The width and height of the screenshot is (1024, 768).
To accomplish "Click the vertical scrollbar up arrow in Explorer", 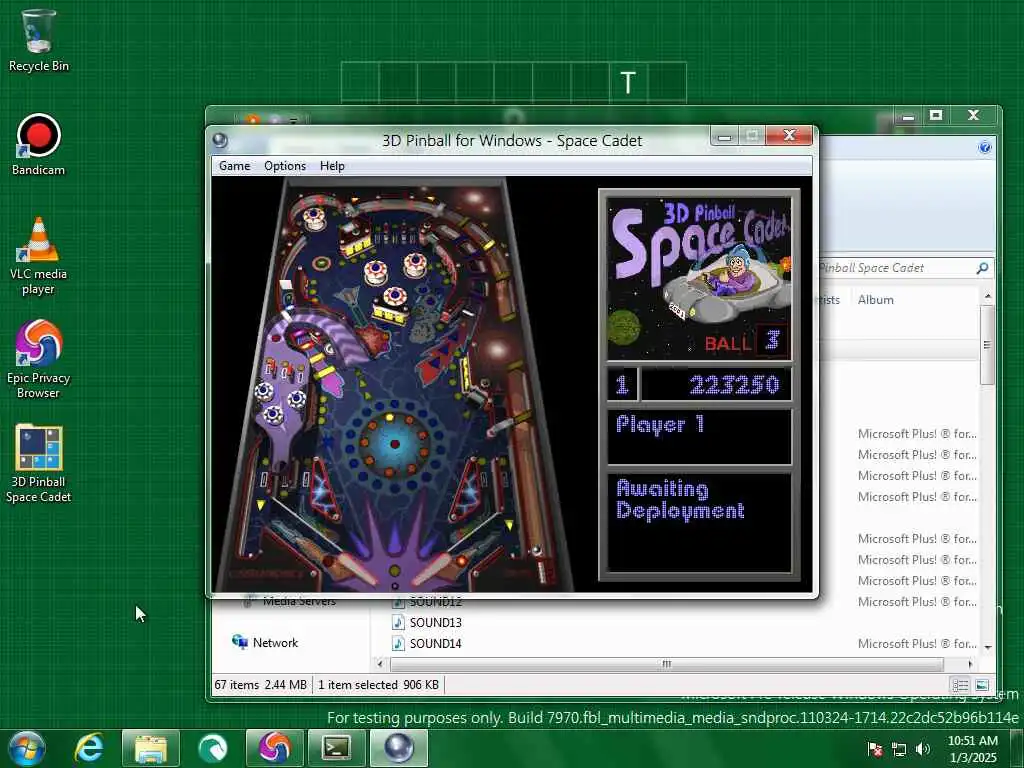I will coord(987,296).
